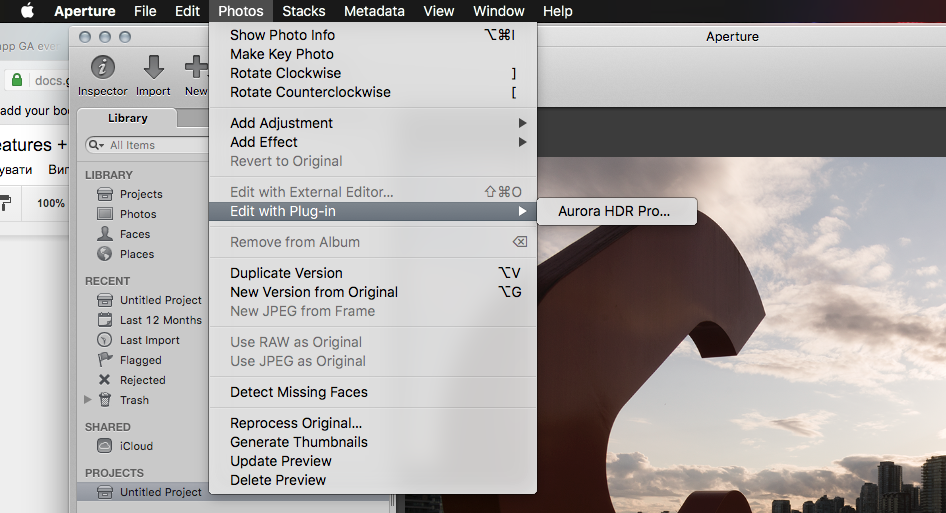The width and height of the screenshot is (946, 513).
Task: Choose Show Photo Info
Action: (373, 35)
